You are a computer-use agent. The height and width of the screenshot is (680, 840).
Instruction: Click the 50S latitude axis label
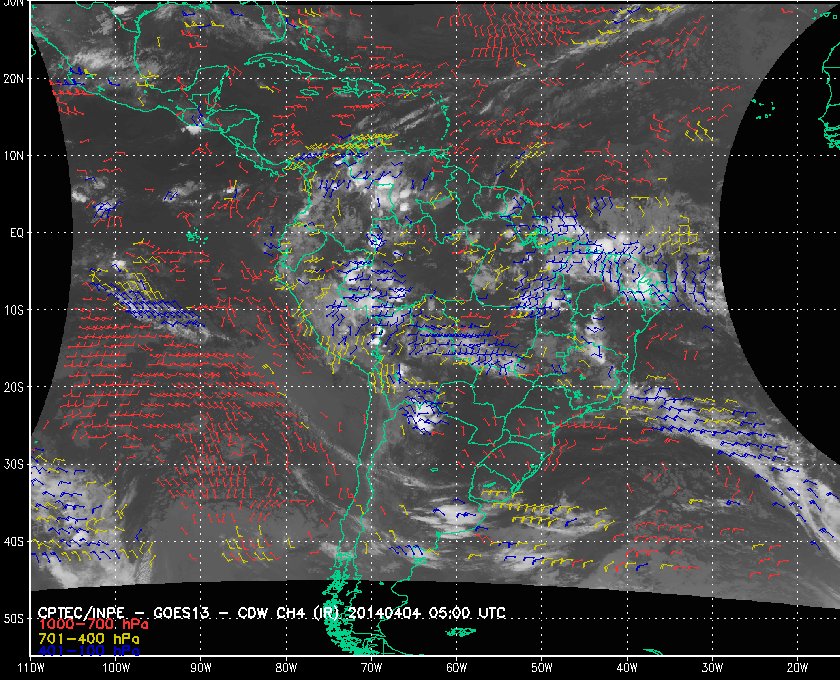(13, 619)
